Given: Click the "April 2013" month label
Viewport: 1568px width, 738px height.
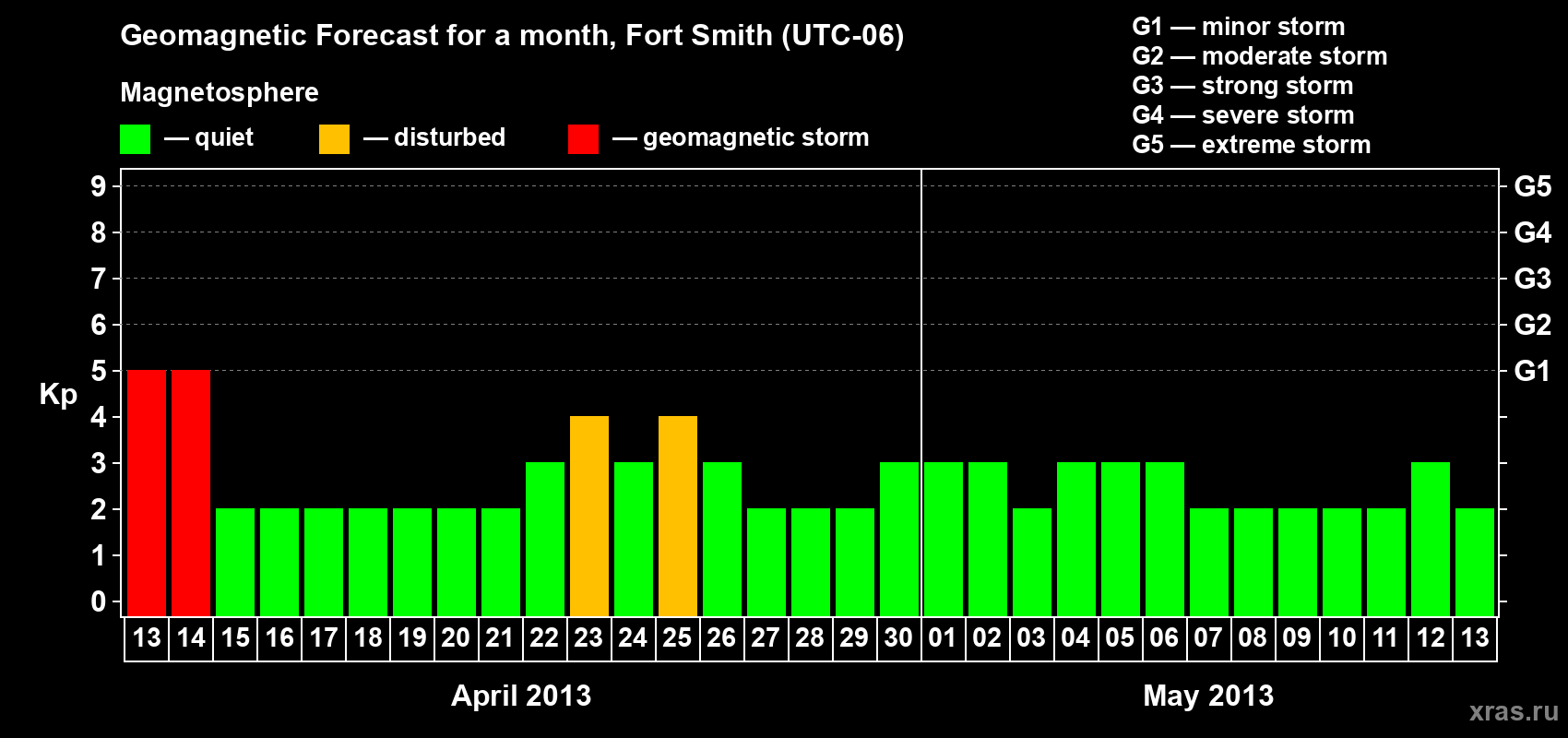Looking at the screenshot, I should point(521,696).
